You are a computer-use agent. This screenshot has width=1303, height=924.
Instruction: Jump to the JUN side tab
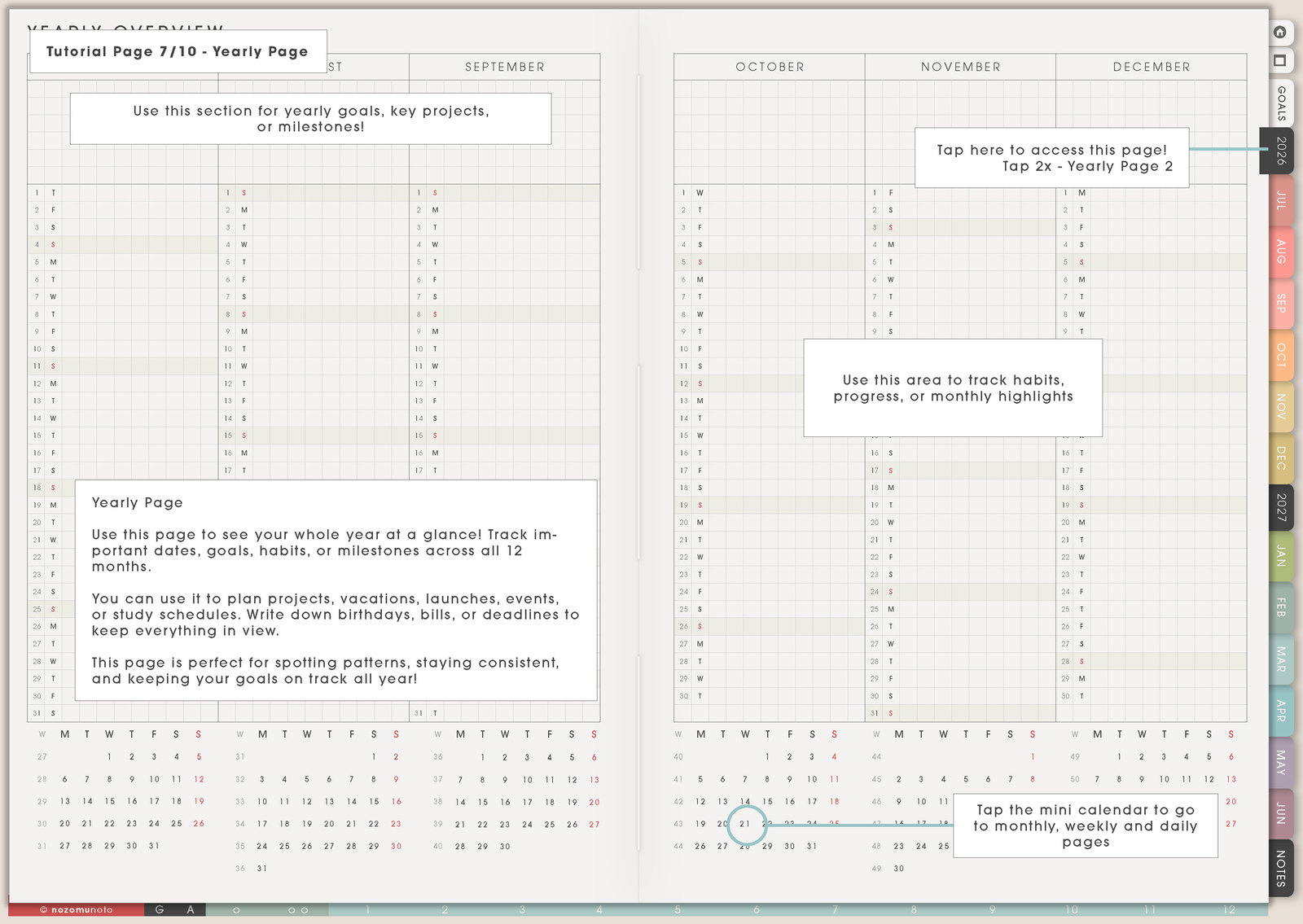click(x=1280, y=812)
